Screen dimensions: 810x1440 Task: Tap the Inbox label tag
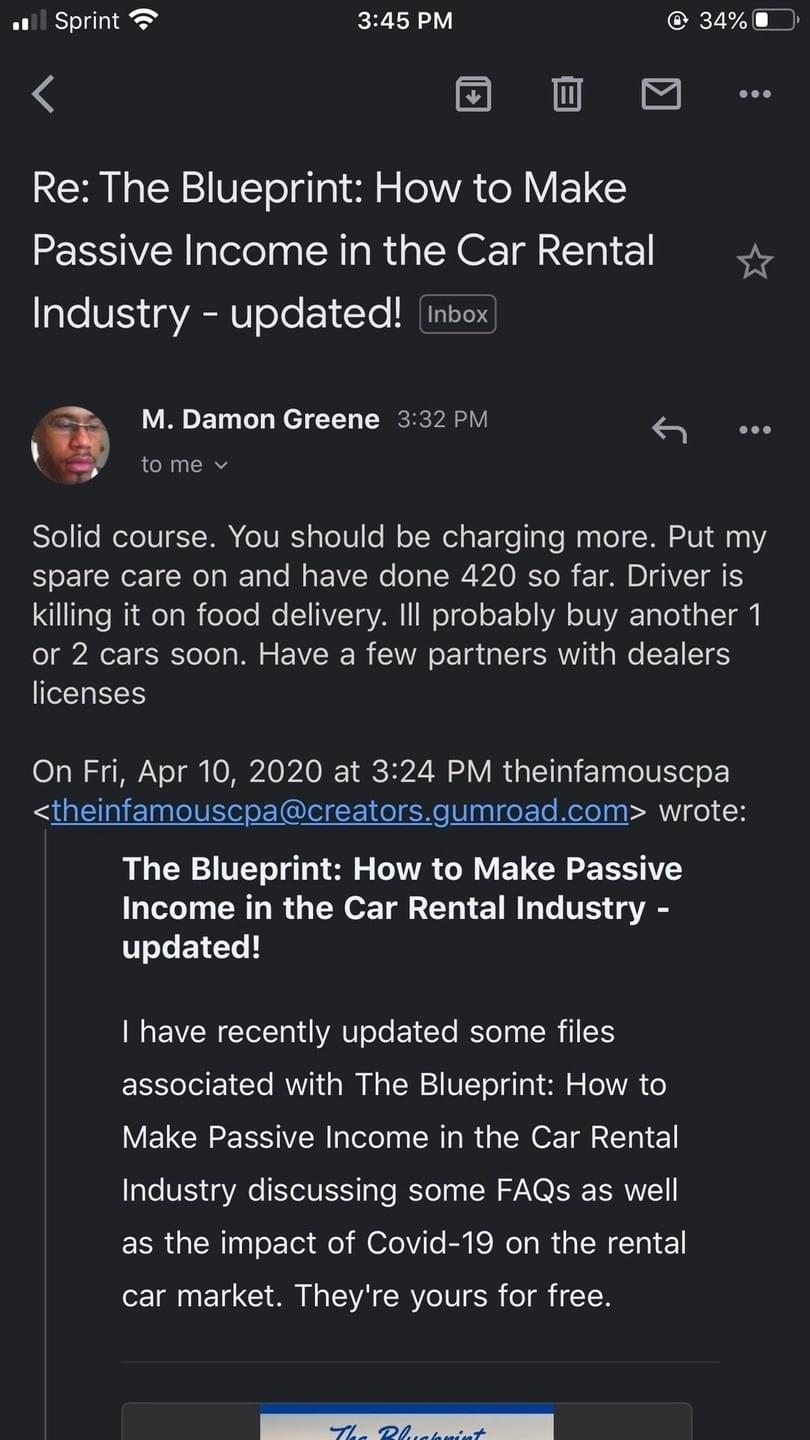coord(458,314)
